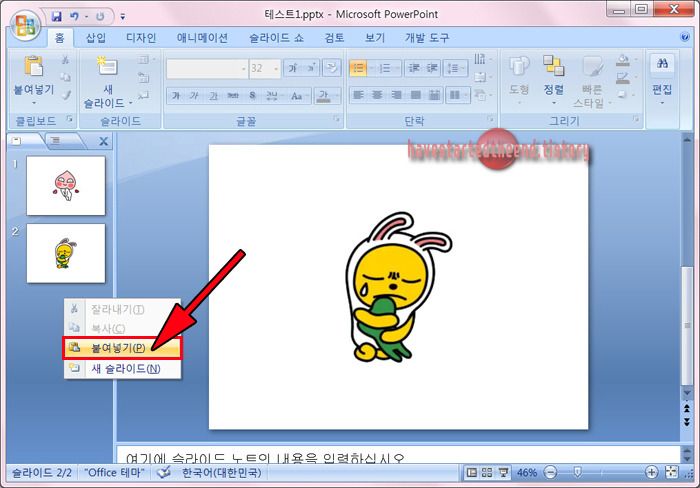Toggle Italic formatting in font group
Viewport: 700px width, 488px height.
pyautogui.click(x=194, y=96)
